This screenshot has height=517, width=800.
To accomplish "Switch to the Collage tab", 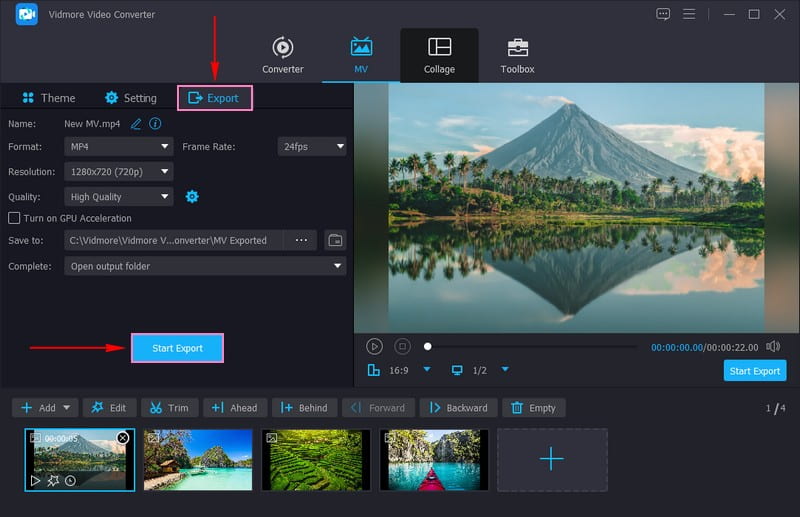I will point(439,56).
